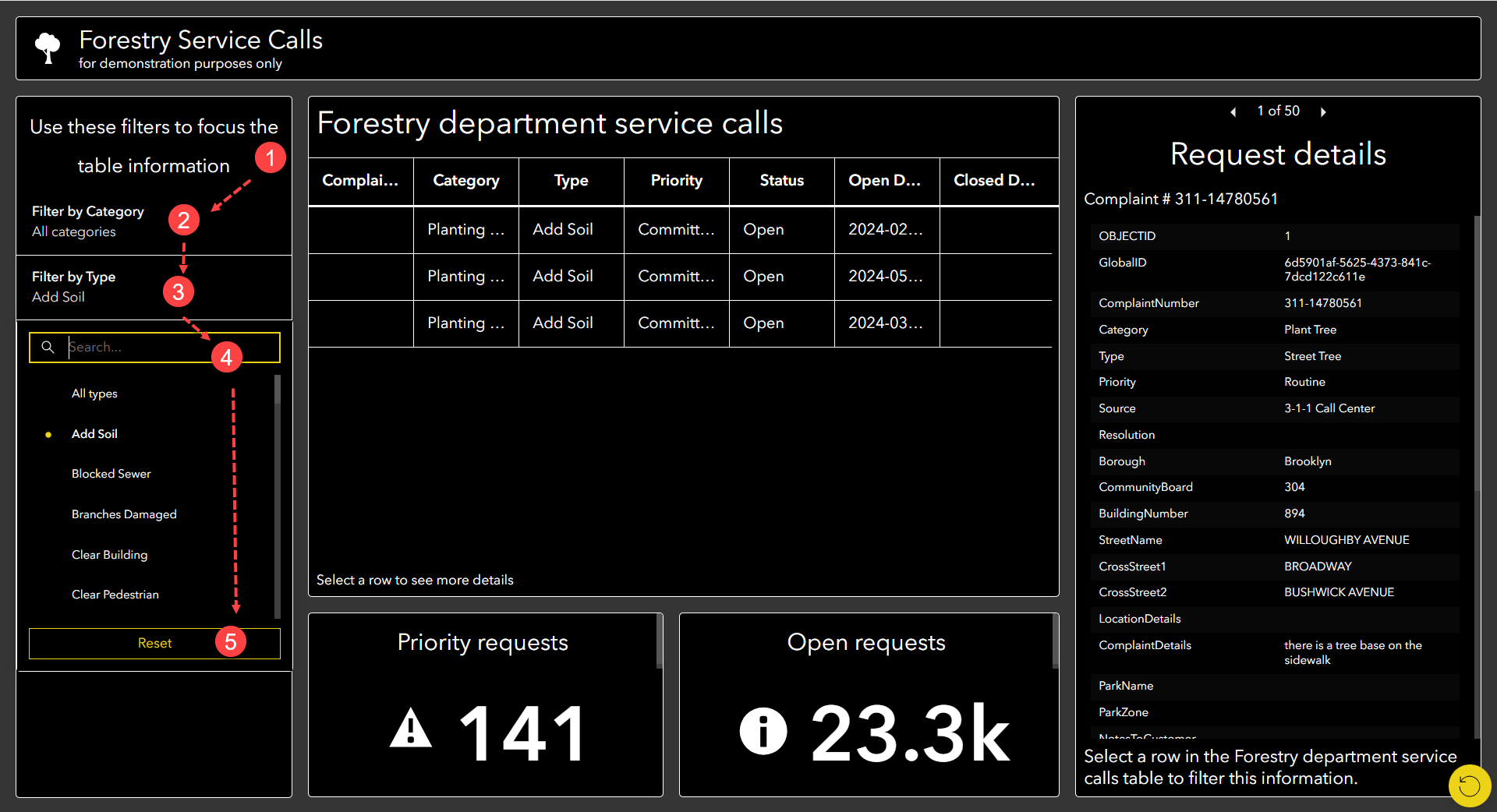The image size is (1497, 812).
Task: Go to next request details record
Action: coord(1323,112)
